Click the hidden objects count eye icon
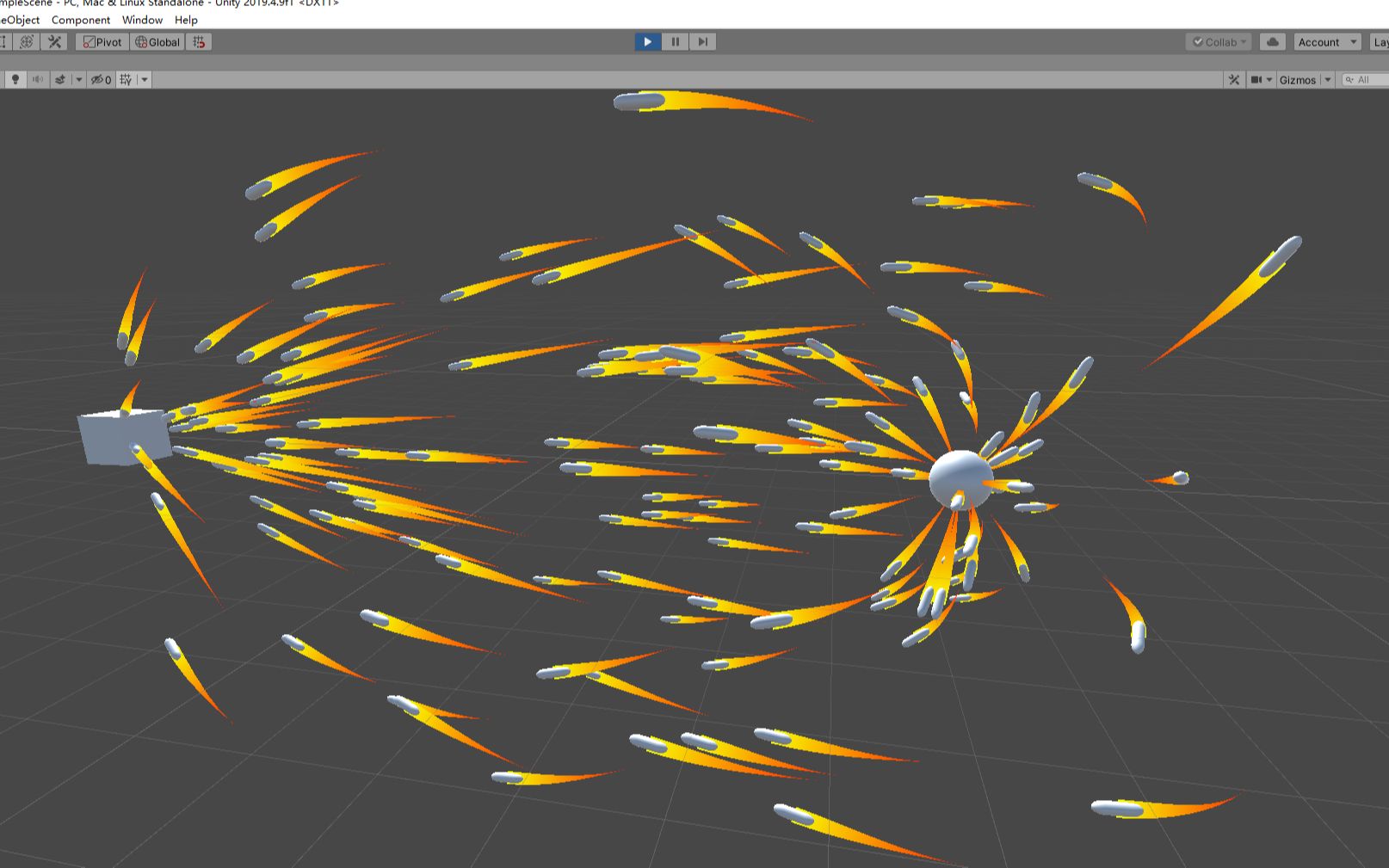The height and width of the screenshot is (868, 1389). click(x=99, y=79)
